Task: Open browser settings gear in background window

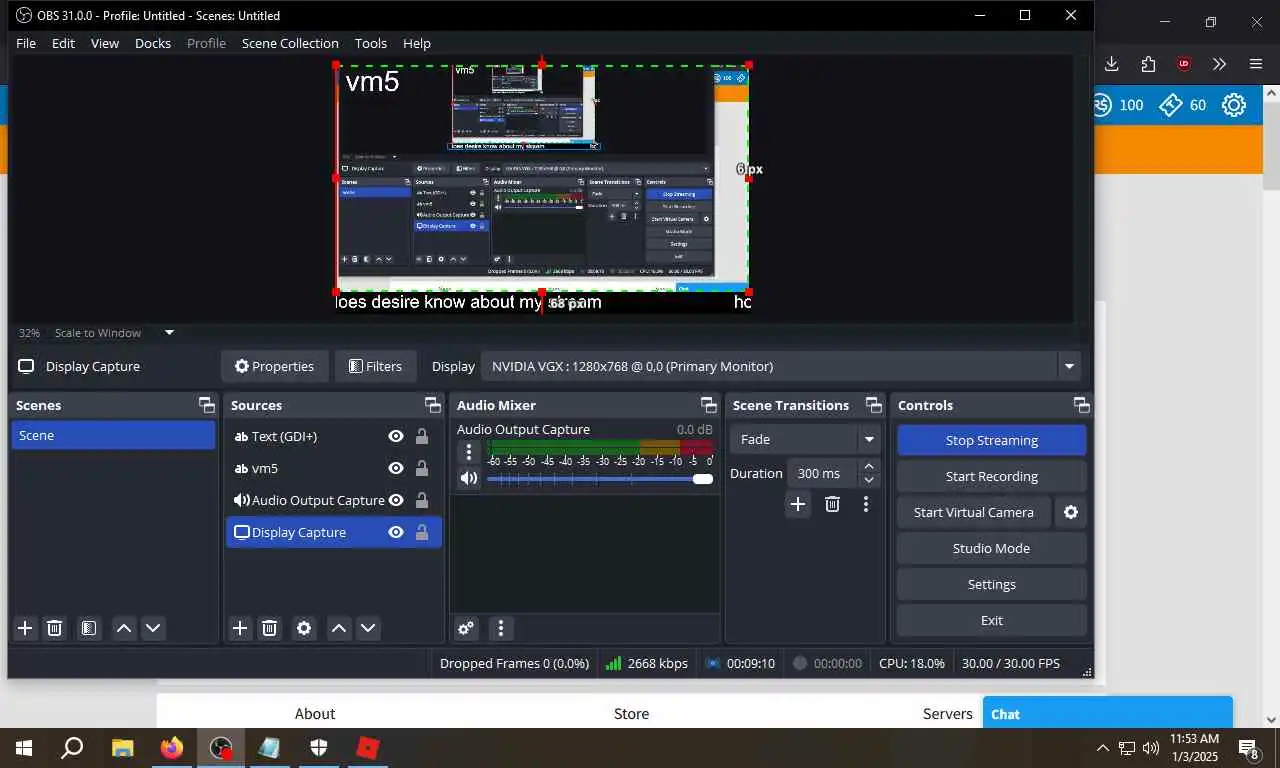Action: (x=1234, y=105)
